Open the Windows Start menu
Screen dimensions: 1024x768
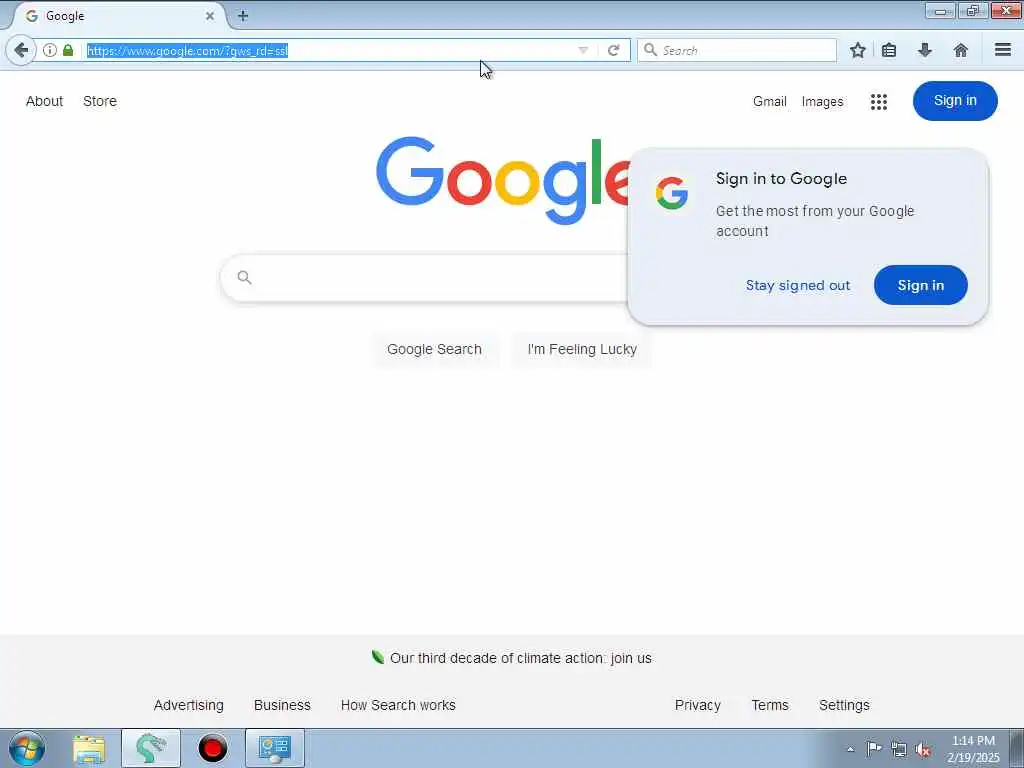tap(27, 748)
